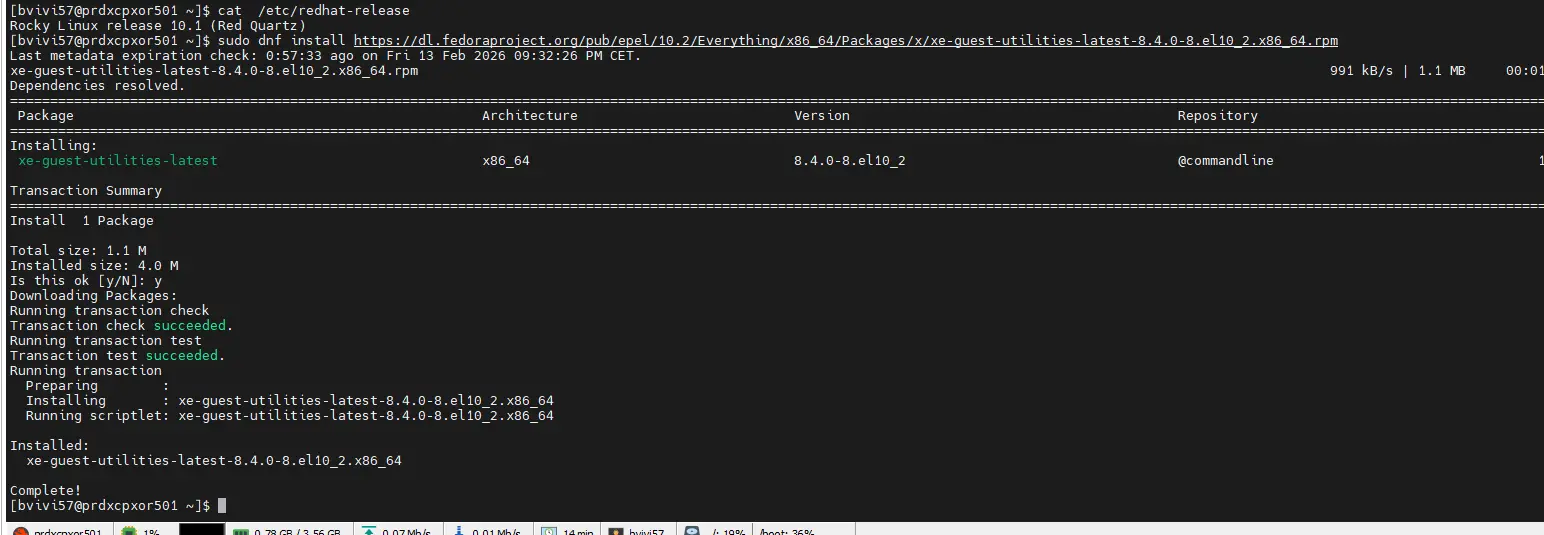Click the download speed arrow icon
Screen dimensions: 1544x535
click(459, 531)
